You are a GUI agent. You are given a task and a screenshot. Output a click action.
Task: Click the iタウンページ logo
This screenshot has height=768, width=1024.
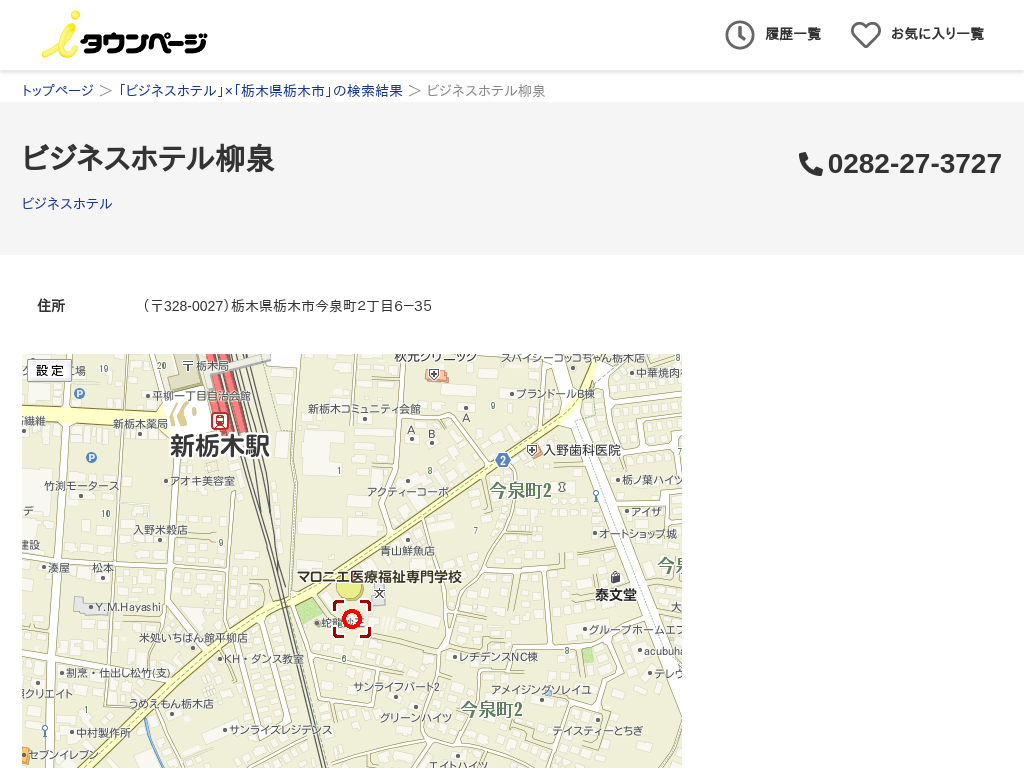point(125,35)
